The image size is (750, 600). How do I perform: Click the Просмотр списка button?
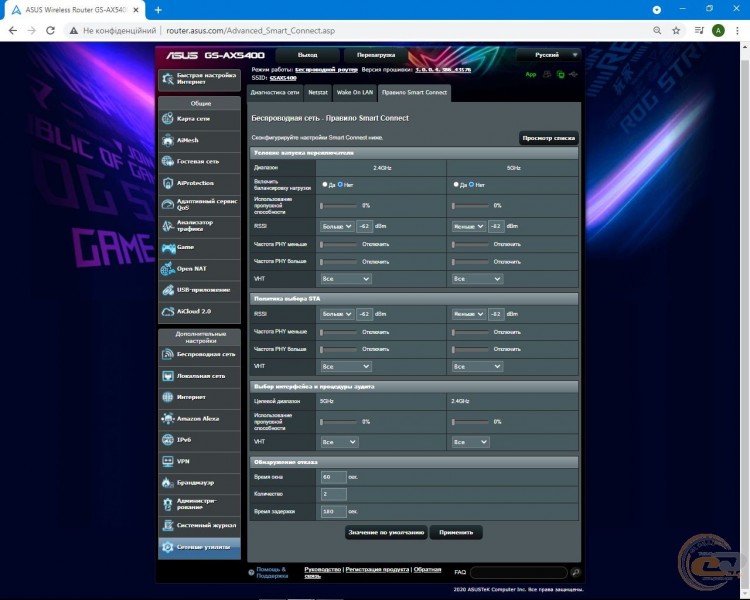pyautogui.click(x=549, y=138)
